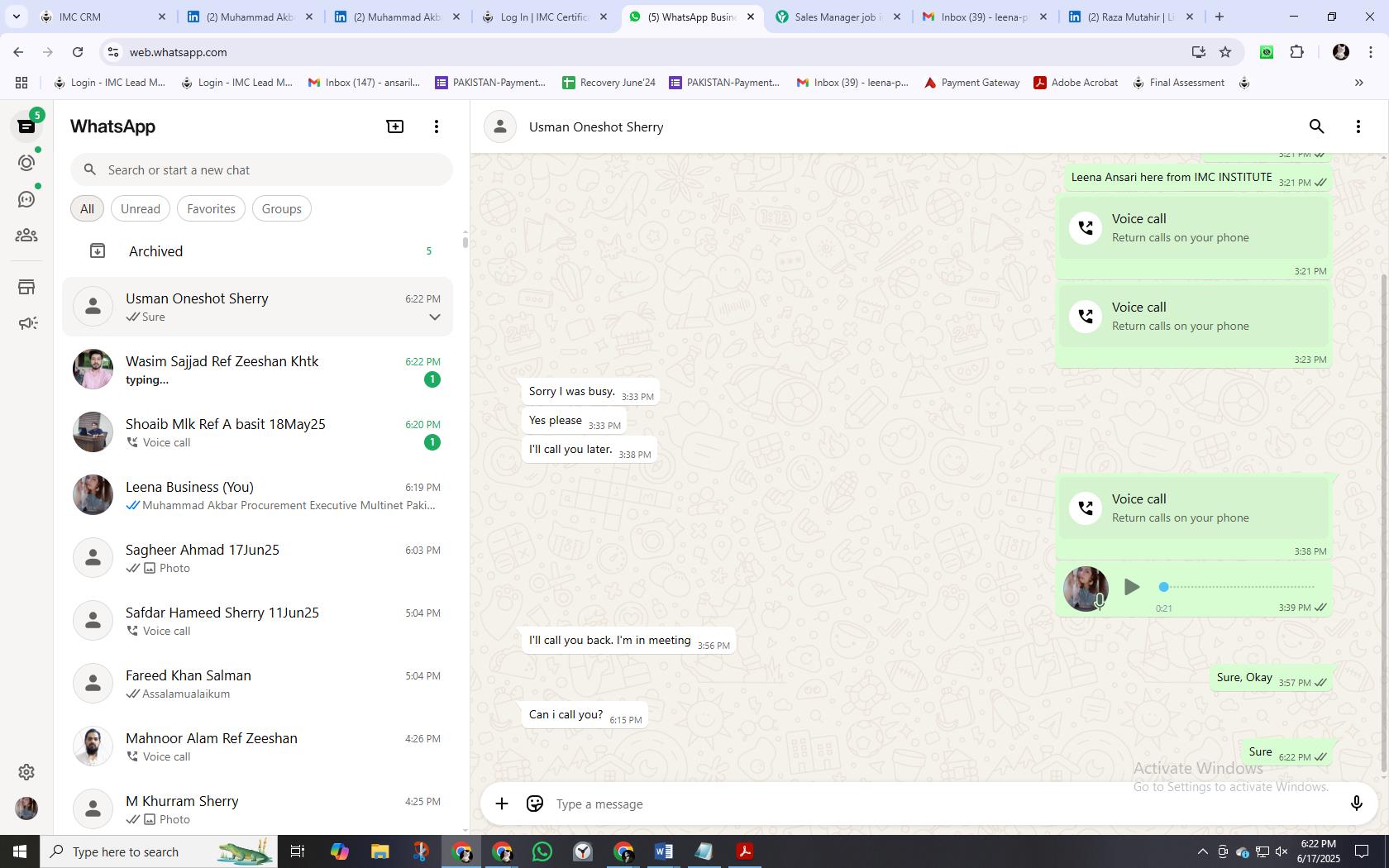The image size is (1389, 868).
Task: Open the Status icon in WhatsApp sidebar
Action: click(26, 163)
